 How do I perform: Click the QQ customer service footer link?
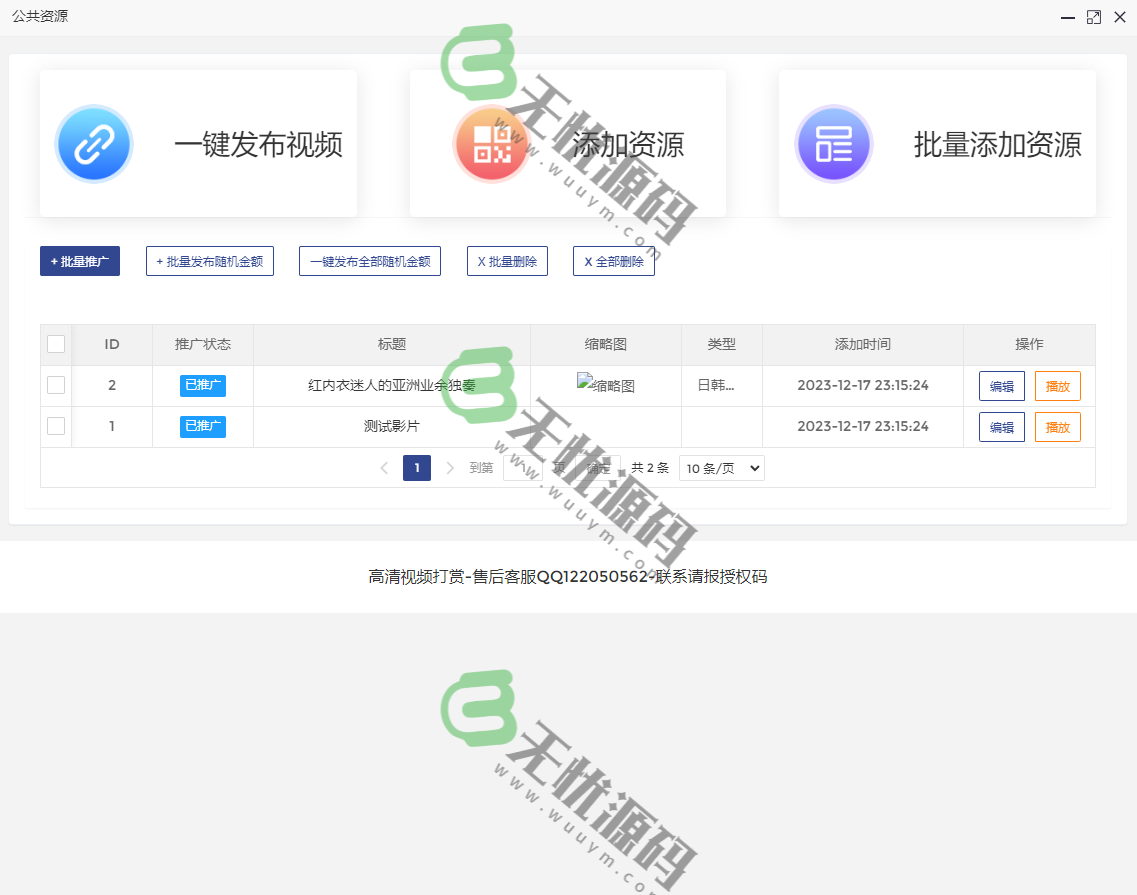click(x=568, y=576)
